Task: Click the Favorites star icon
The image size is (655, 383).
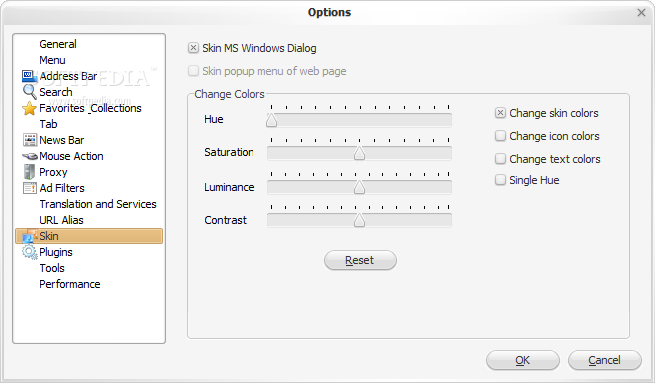Action: pyautogui.click(x=29, y=109)
